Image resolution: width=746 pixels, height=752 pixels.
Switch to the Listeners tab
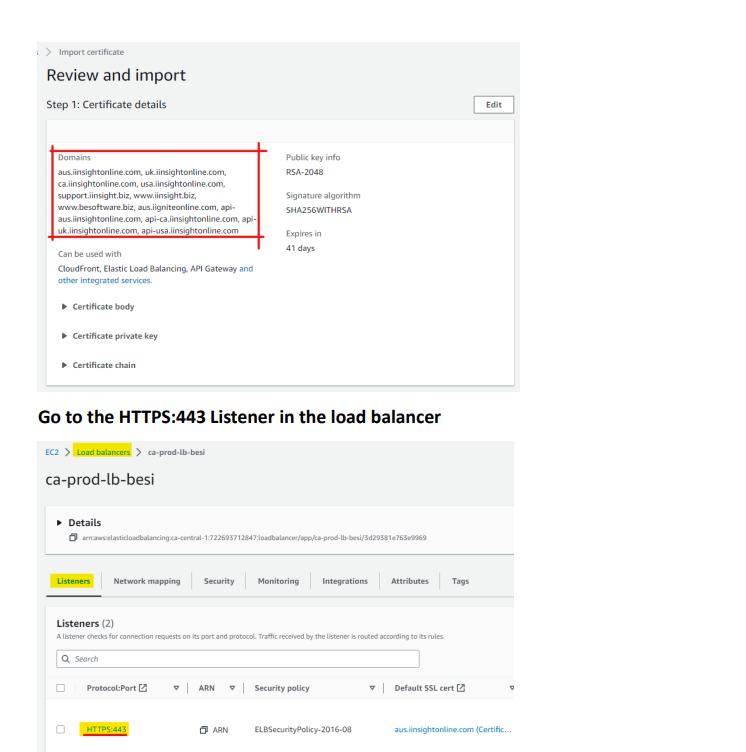click(x=73, y=581)
